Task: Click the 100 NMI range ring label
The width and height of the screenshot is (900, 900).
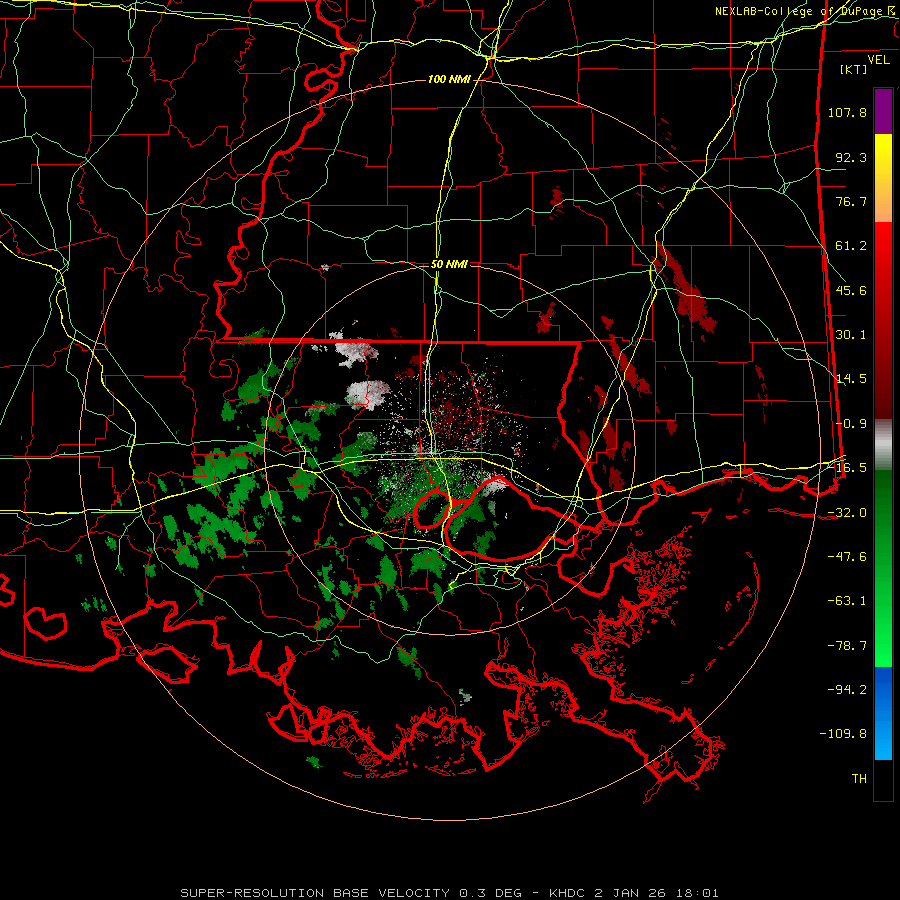Action: pyautogui.click(x=449, y=79)
